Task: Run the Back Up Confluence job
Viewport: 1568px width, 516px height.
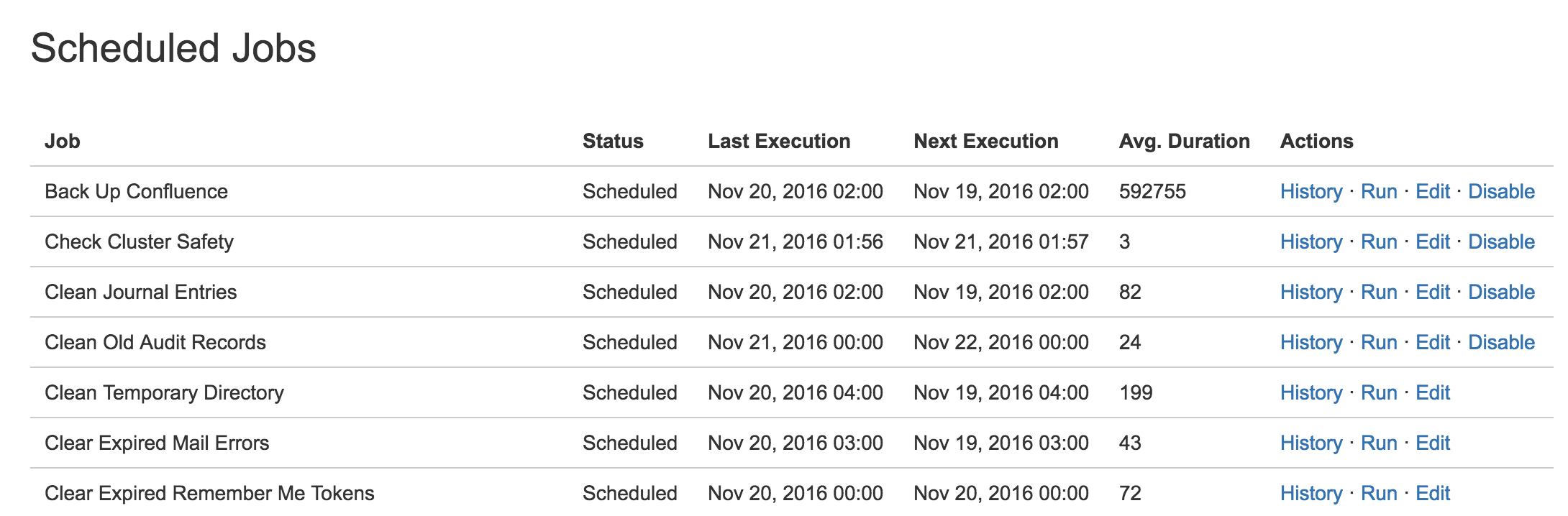Action: pos(1379,191)
